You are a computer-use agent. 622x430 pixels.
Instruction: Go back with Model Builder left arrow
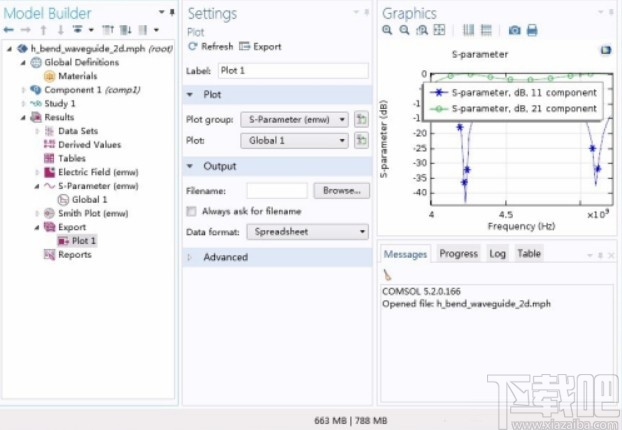click(8, 30)
